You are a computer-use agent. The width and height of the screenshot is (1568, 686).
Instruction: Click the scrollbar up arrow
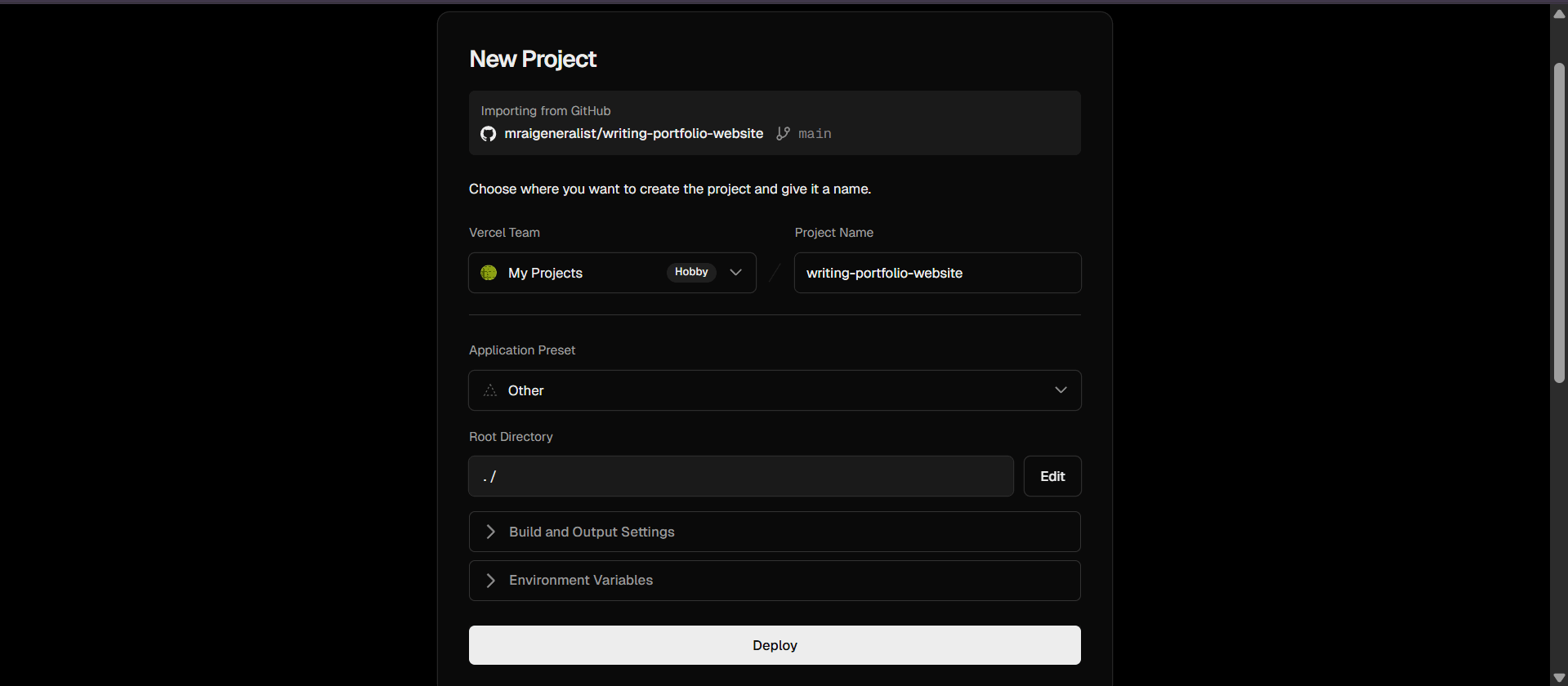point(1559,14)
